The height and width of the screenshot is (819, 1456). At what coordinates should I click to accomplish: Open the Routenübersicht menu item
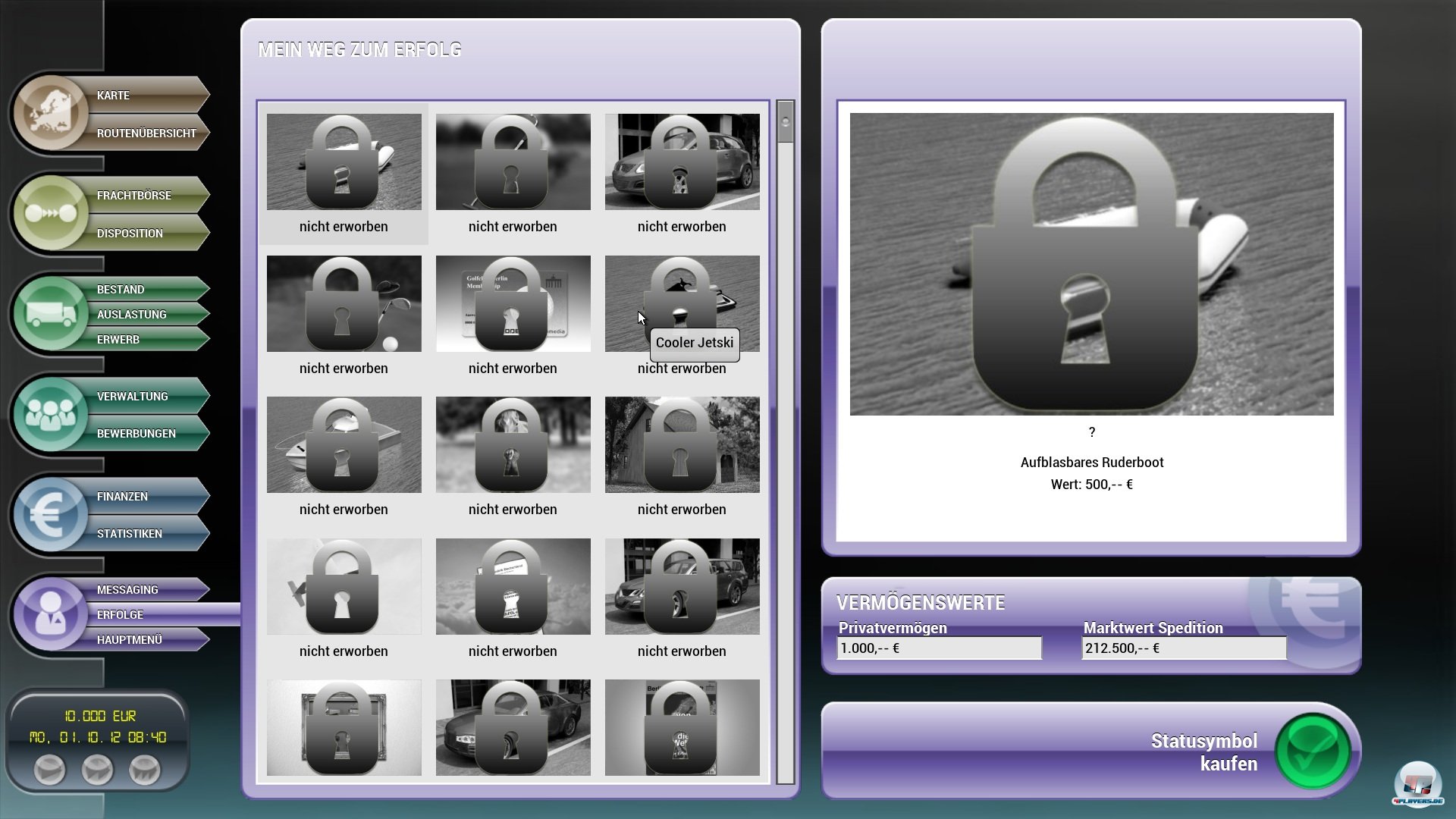146,133
